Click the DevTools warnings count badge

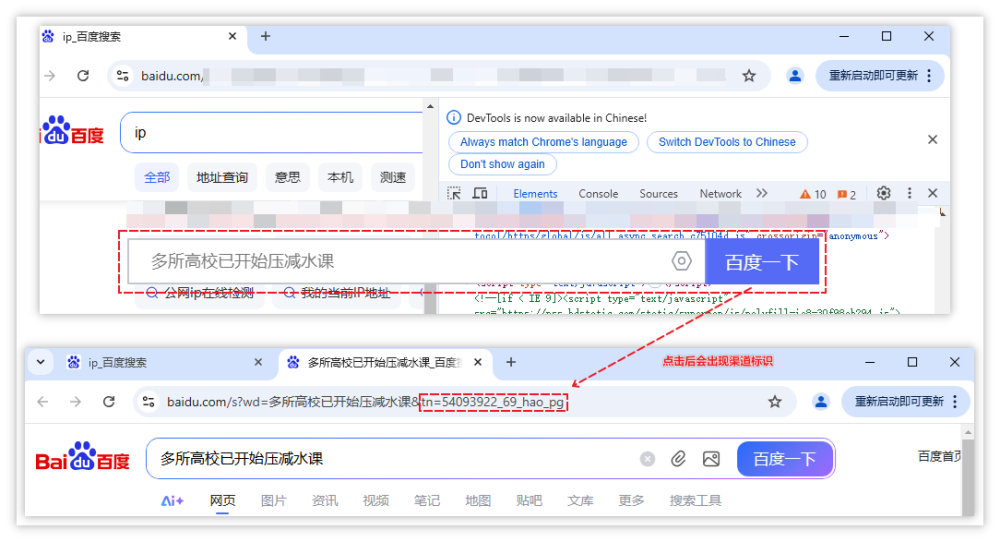(813, 194)
